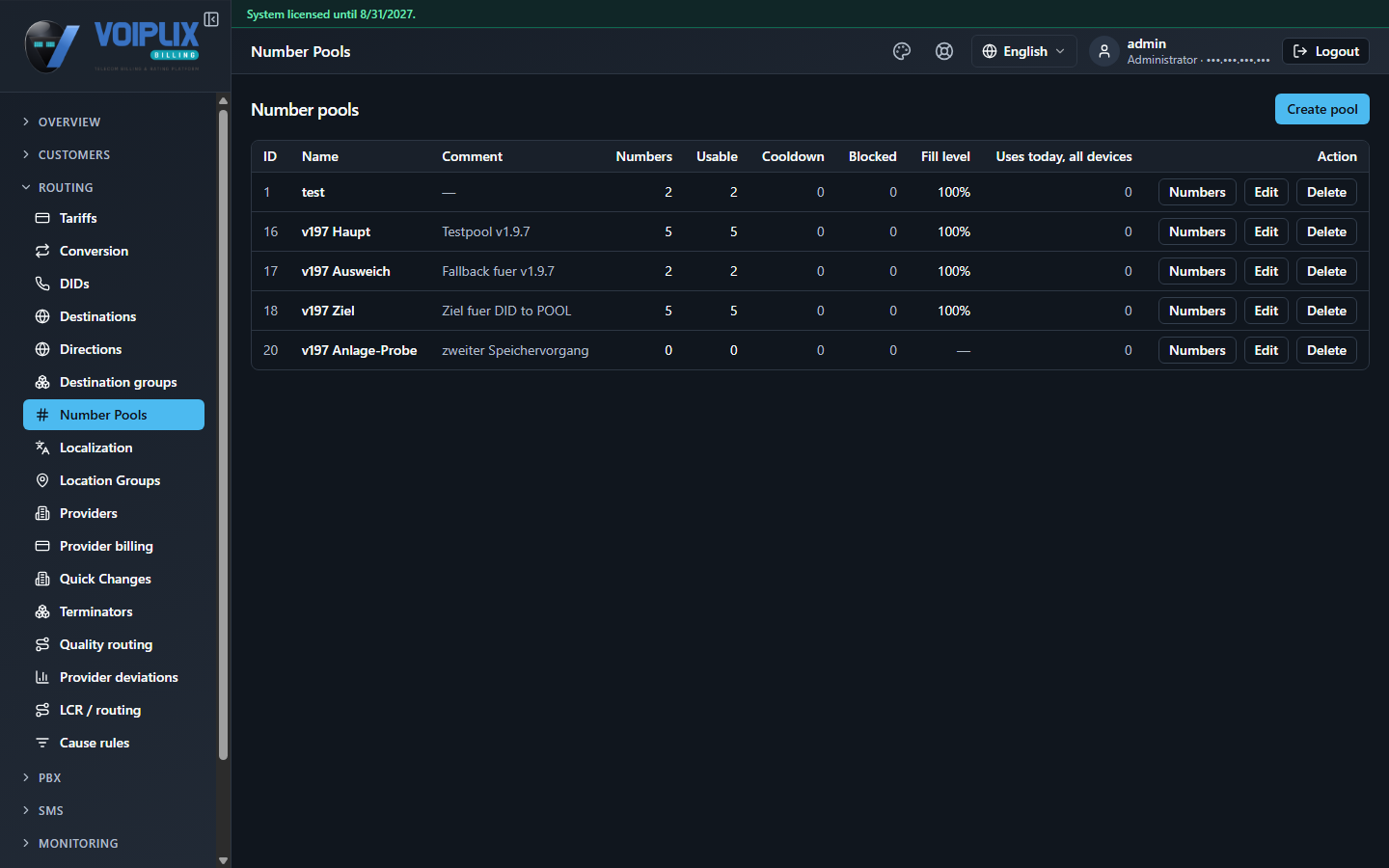Click the Create pool button

coord(1321,109)
